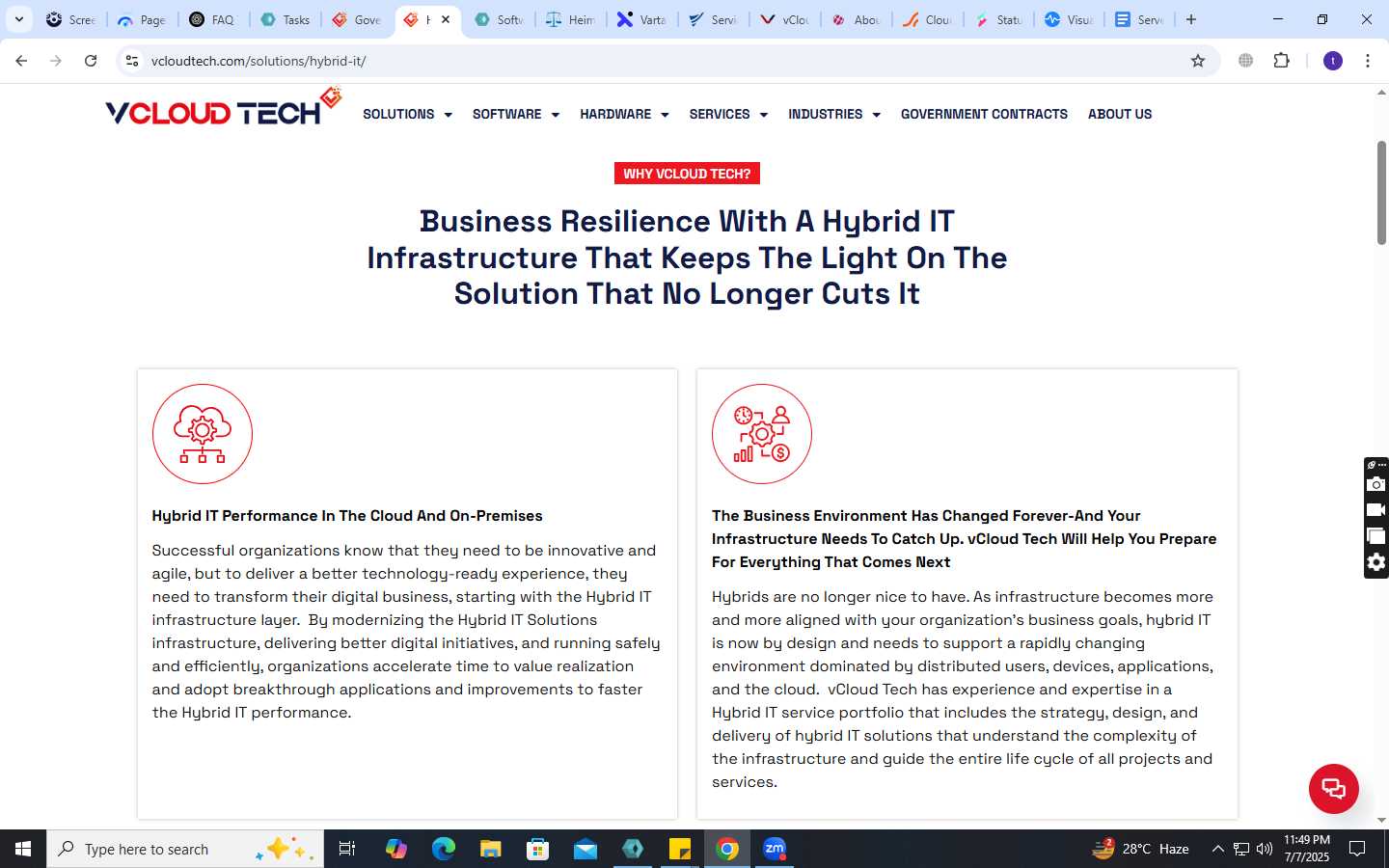Click the side panel window capture icon
Viewport: 1389px width, 868px height.
1376,536
